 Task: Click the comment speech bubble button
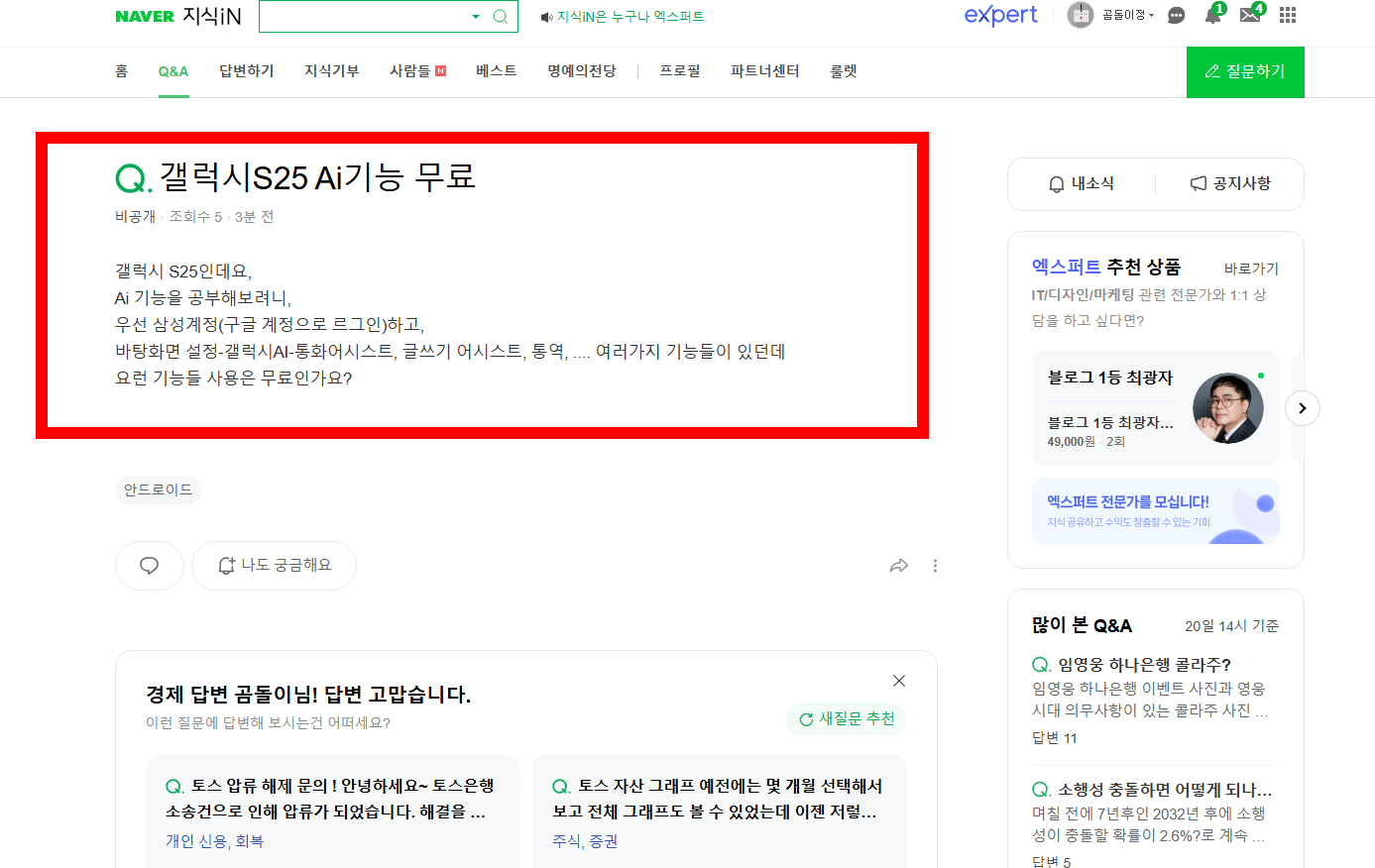150,566
